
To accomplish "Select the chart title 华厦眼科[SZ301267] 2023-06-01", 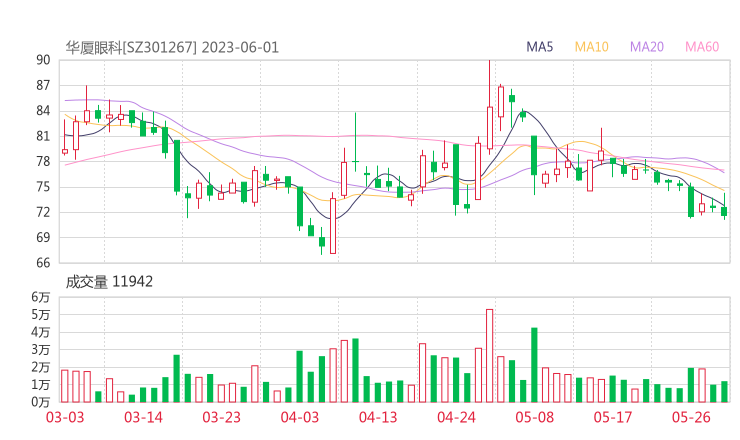I will 172,48.
